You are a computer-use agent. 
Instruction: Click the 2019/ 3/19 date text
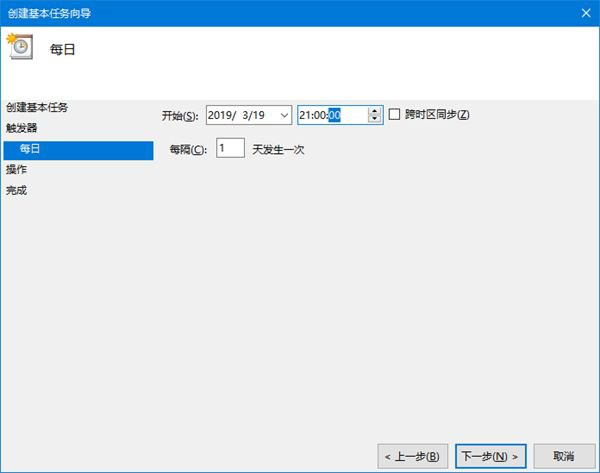coord(236,115)
